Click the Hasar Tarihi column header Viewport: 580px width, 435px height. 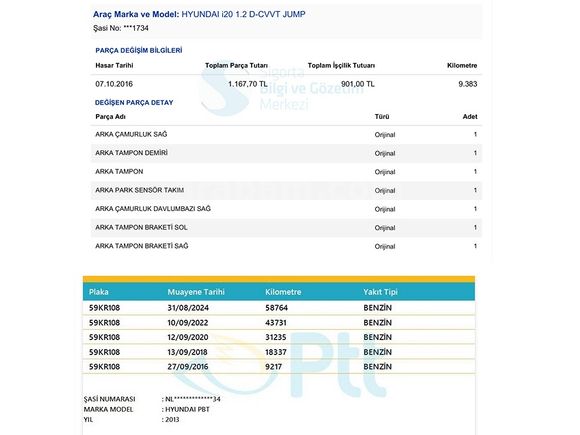coord(114,65)
